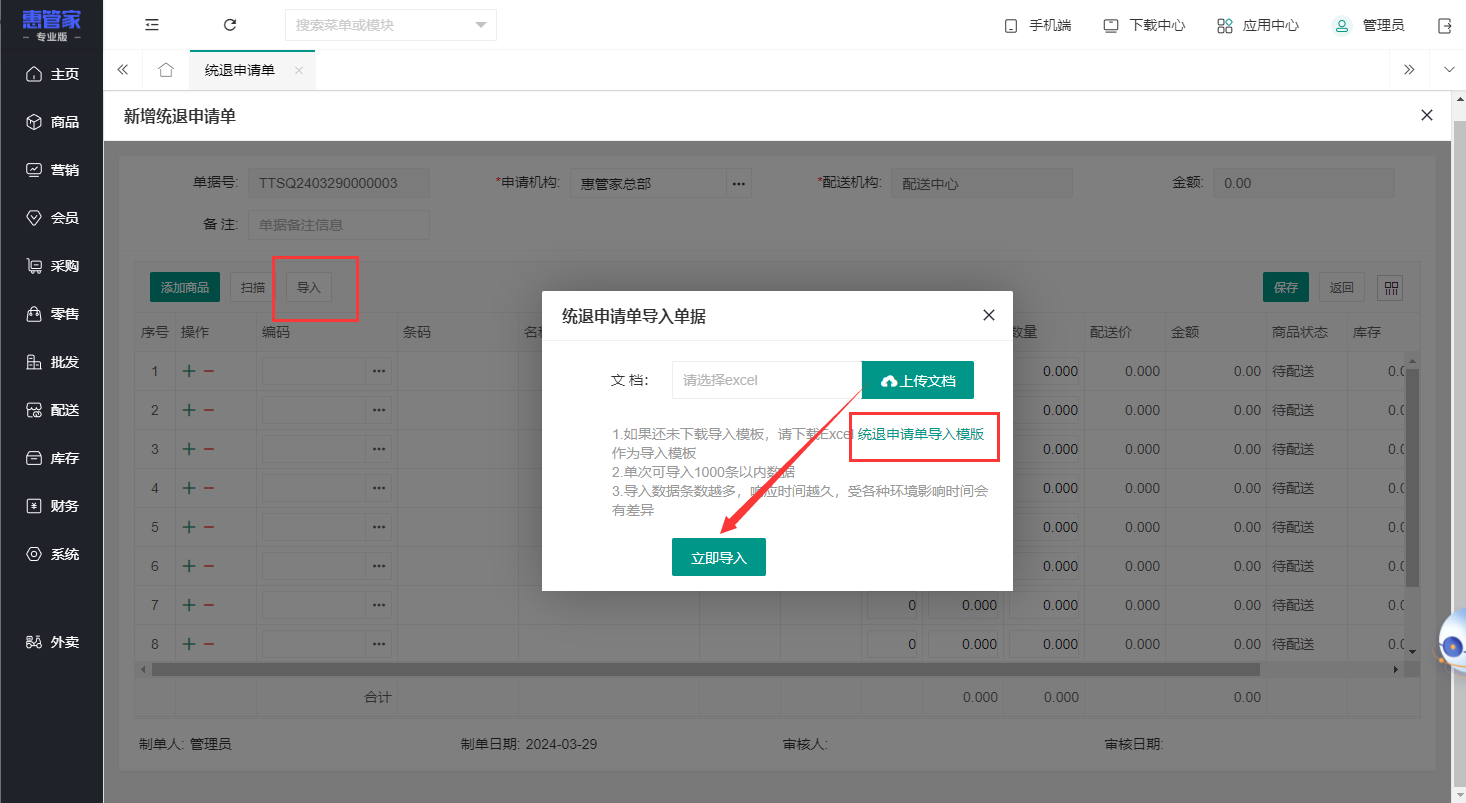This screenshot has height=803, width=1466.
Task: Remove row 4 with minus icon
Action: click(209, 488)
